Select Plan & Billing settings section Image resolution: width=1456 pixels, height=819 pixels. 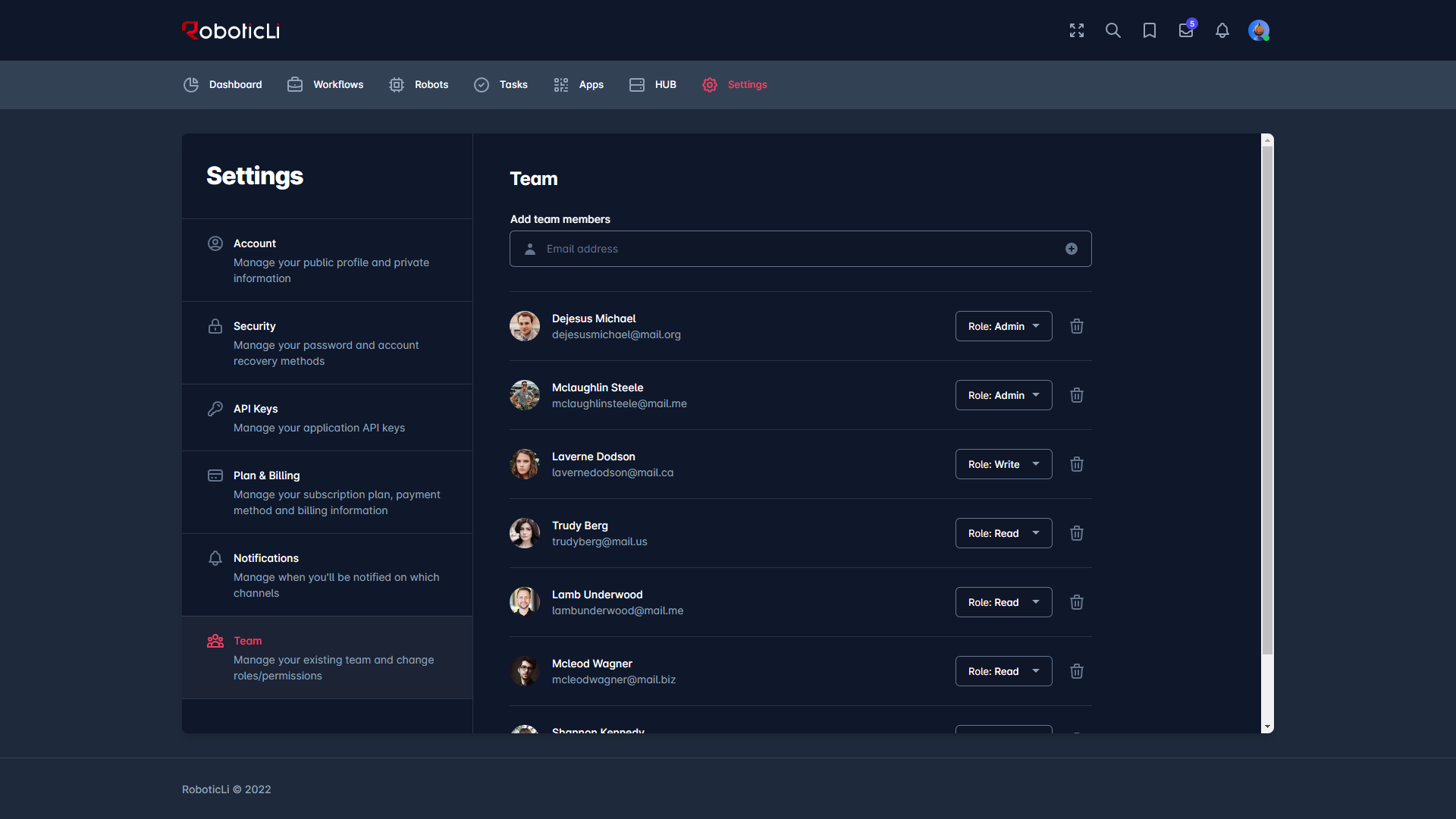(x=328, y=492)
